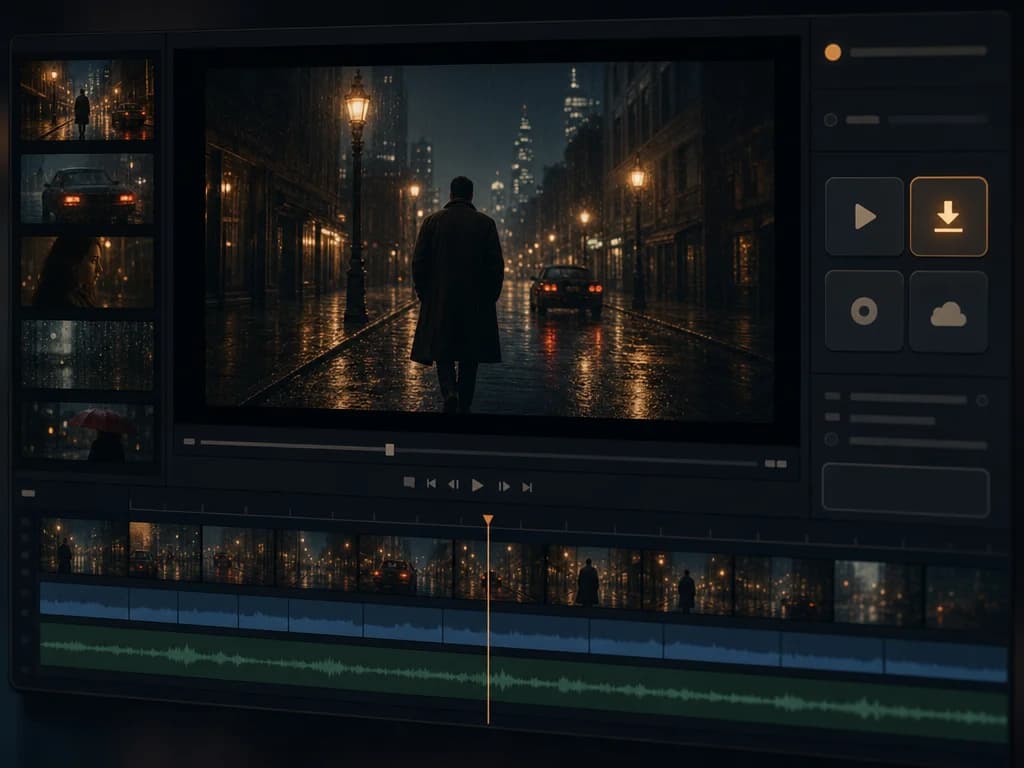Click the orange timeline playhead marker
This screenshot has width=1024, height=768.
488,520
